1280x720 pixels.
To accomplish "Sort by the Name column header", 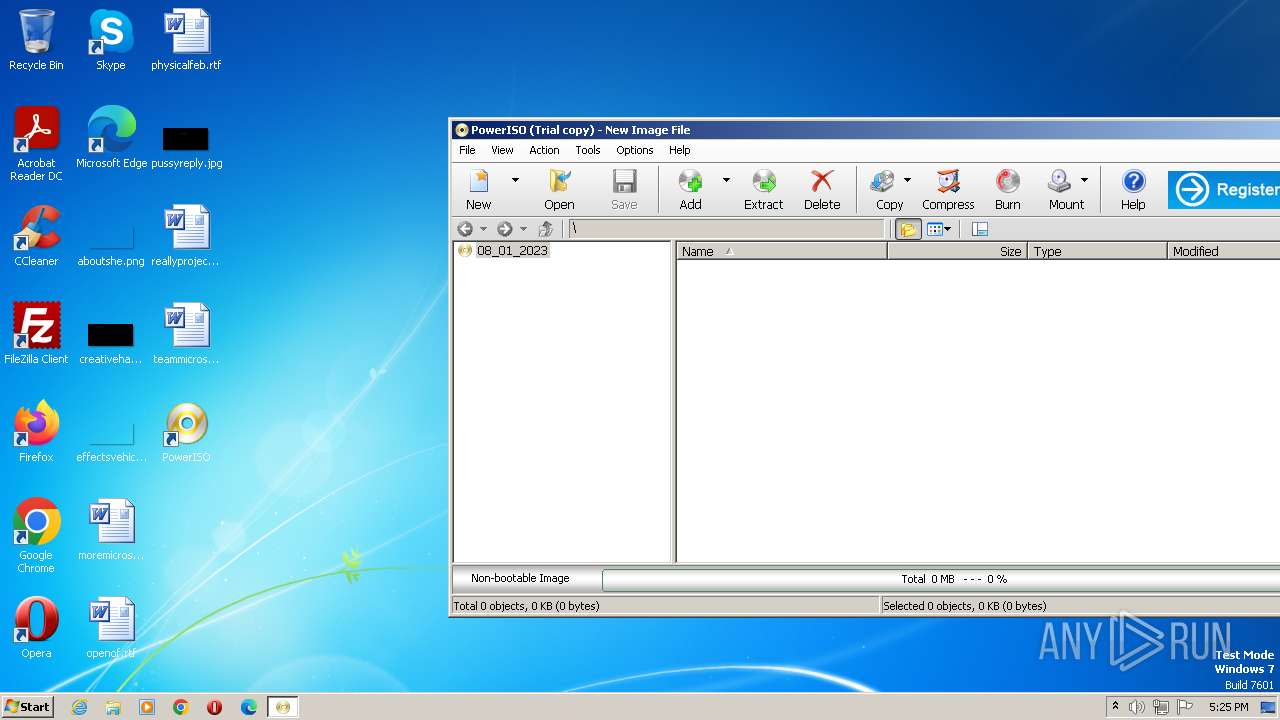I will (x=782, y=251).
